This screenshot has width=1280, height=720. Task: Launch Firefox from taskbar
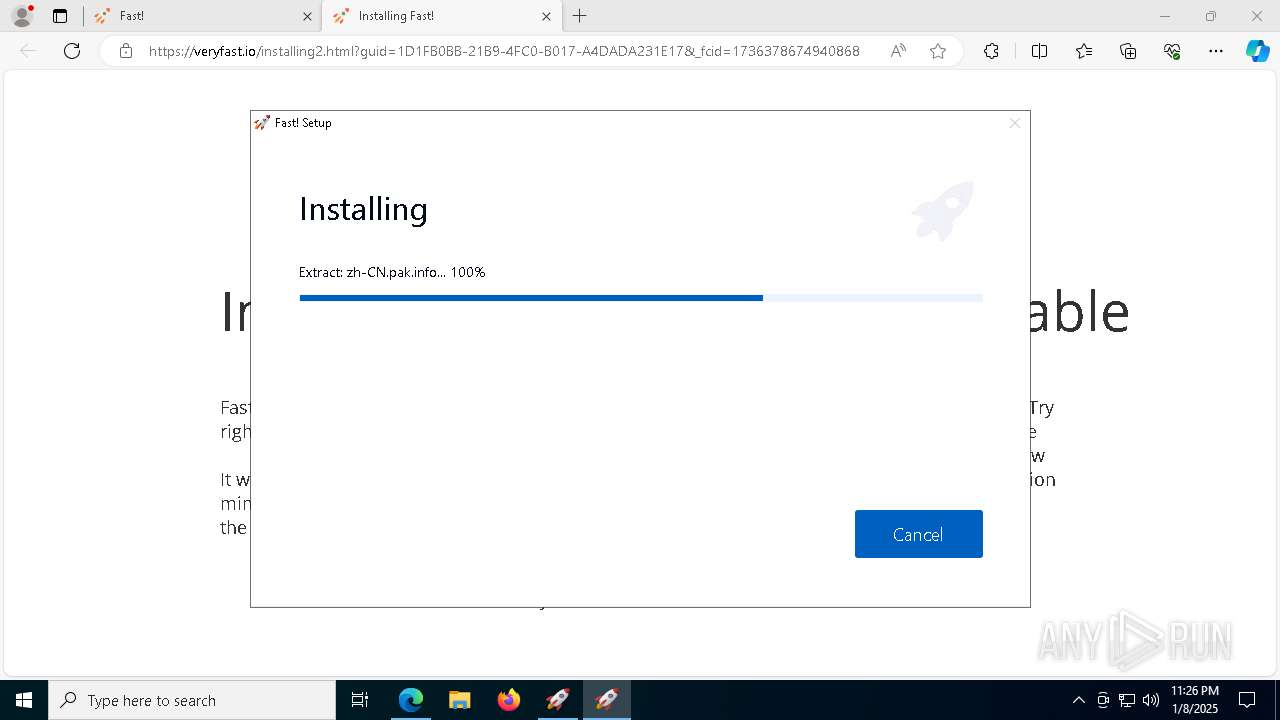[508, 700]
